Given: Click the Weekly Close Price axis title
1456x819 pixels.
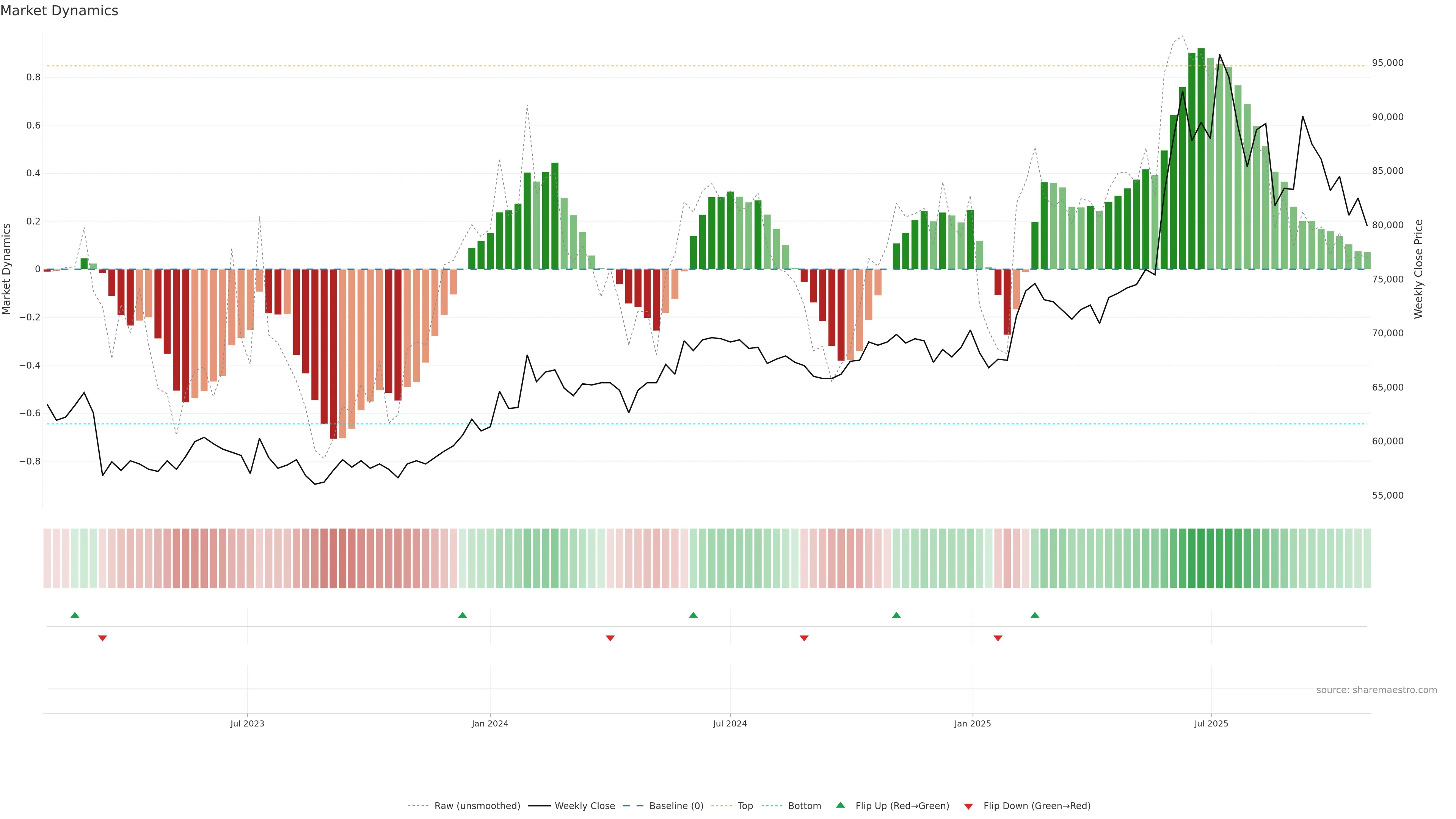Looking at the screenshot, I should (x=1418, y=269).
